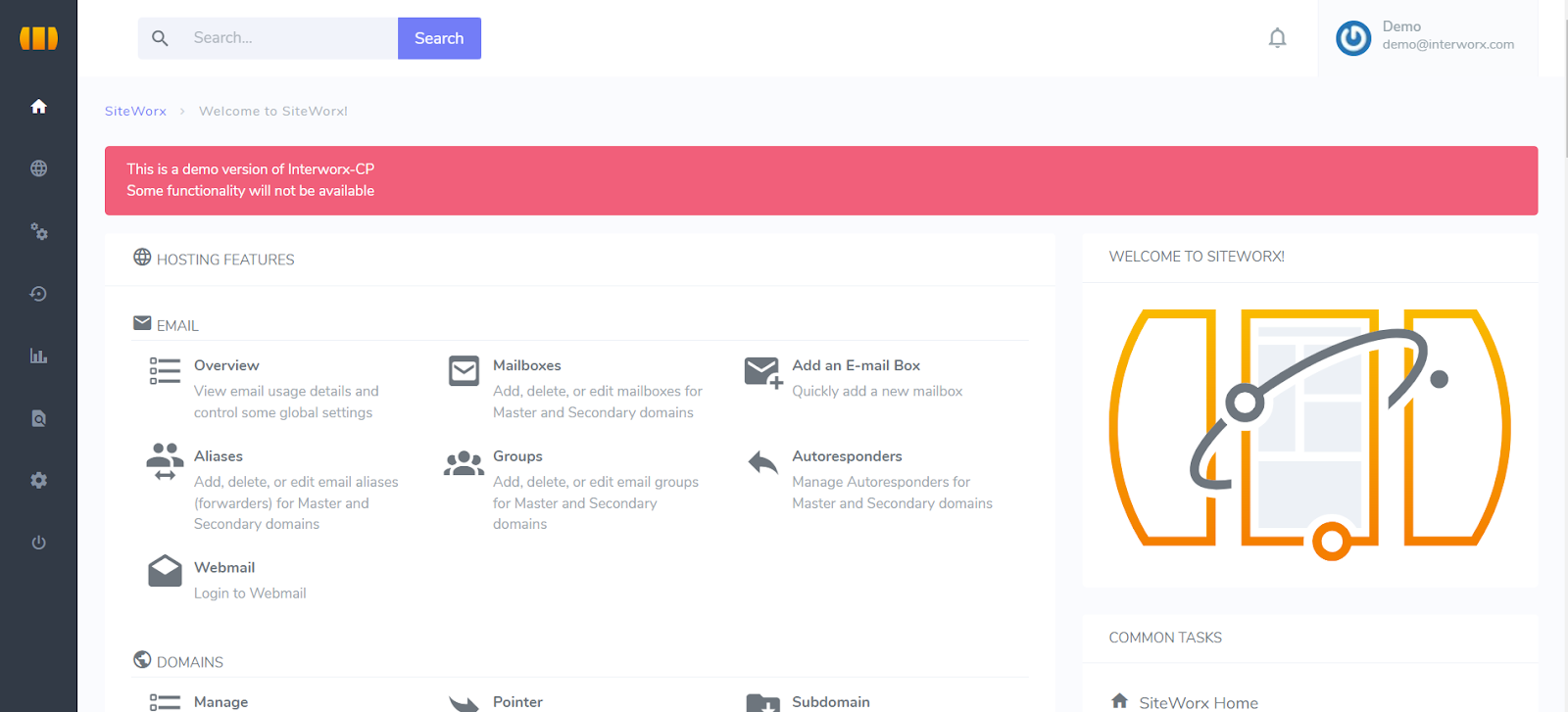
Task: Click the 'WELCOME TO SITEWORX!' panel heading
Action: point(1197,257)
